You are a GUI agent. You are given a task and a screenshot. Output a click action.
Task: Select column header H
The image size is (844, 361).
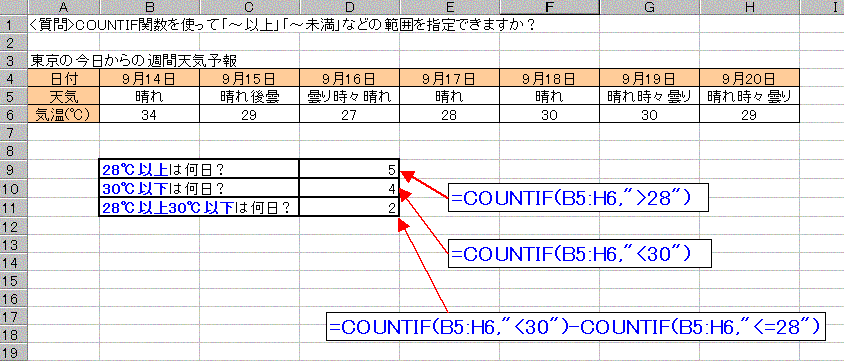(749, 8)
